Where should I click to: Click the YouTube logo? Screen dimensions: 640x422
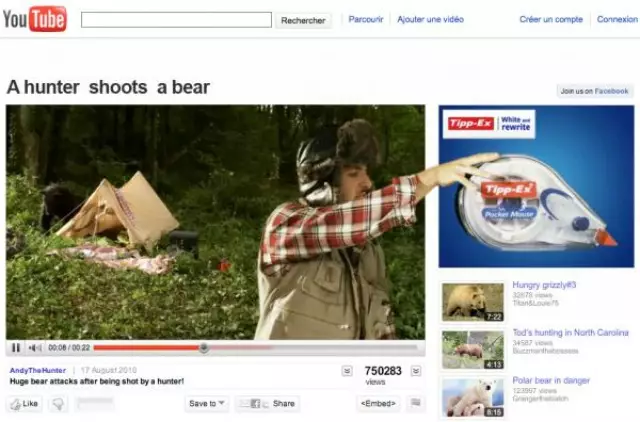[35, 19]
